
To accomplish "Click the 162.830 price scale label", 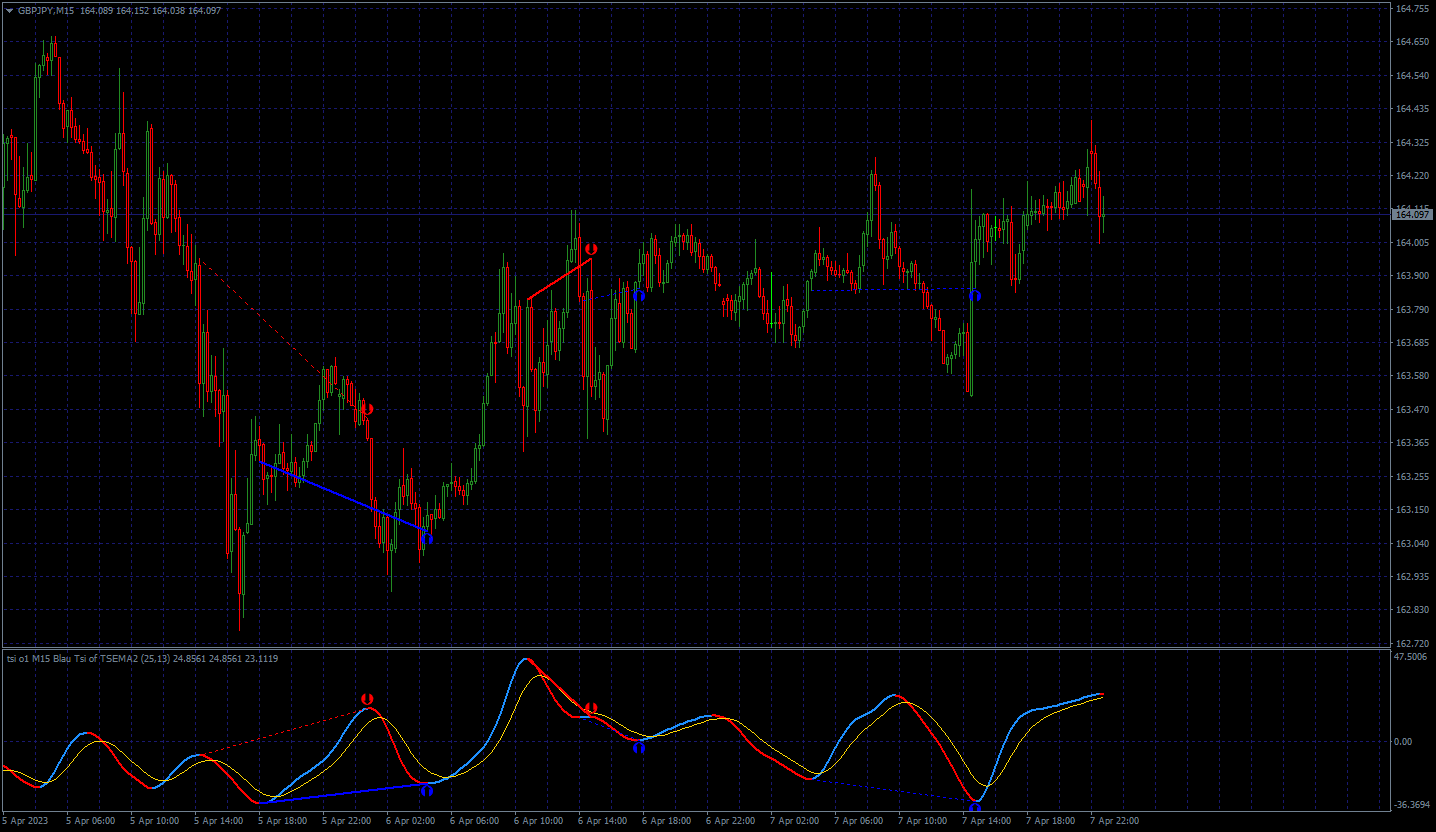I will coord(1411,609).
